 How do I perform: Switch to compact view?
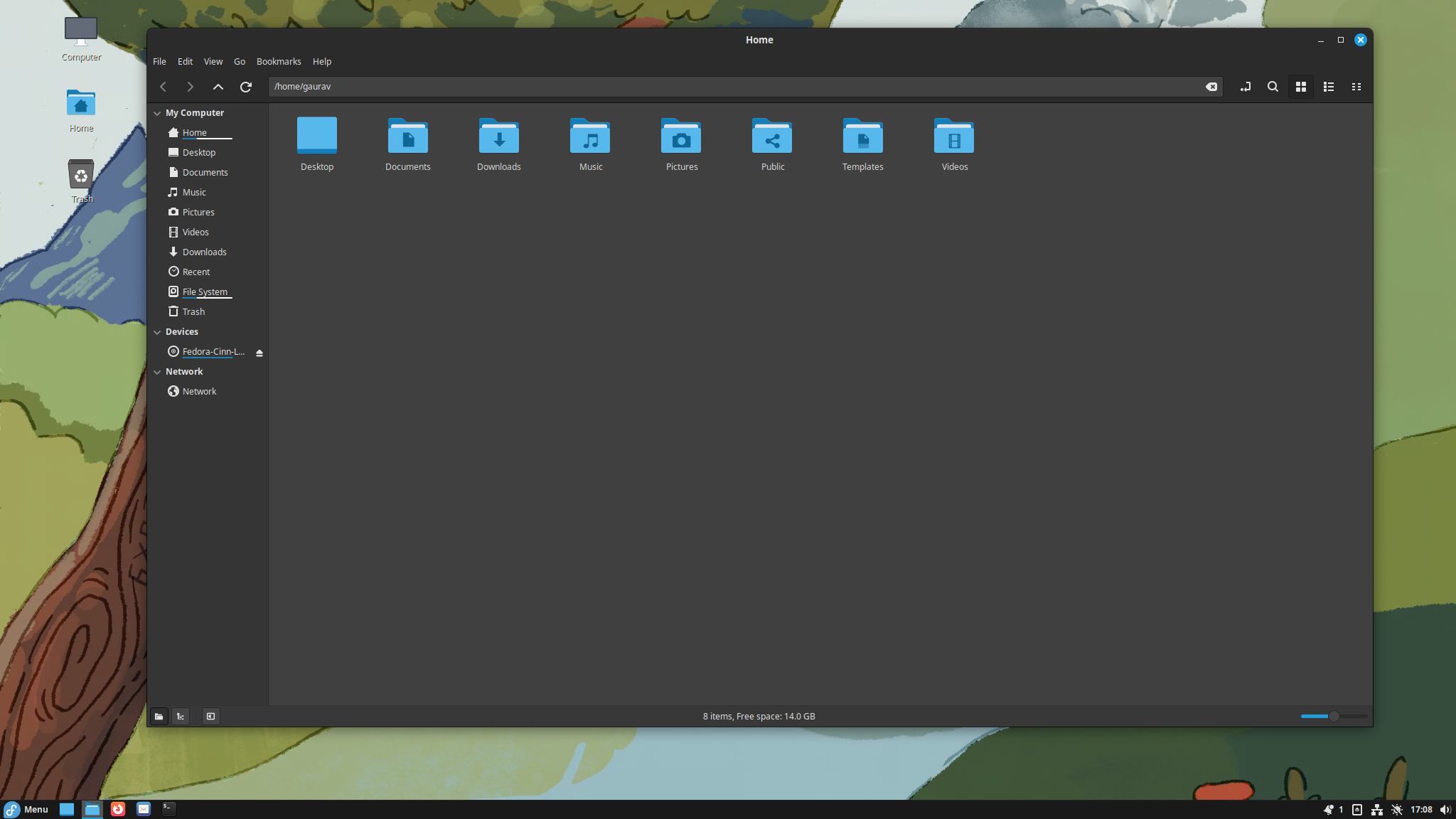click(1356, 87)
